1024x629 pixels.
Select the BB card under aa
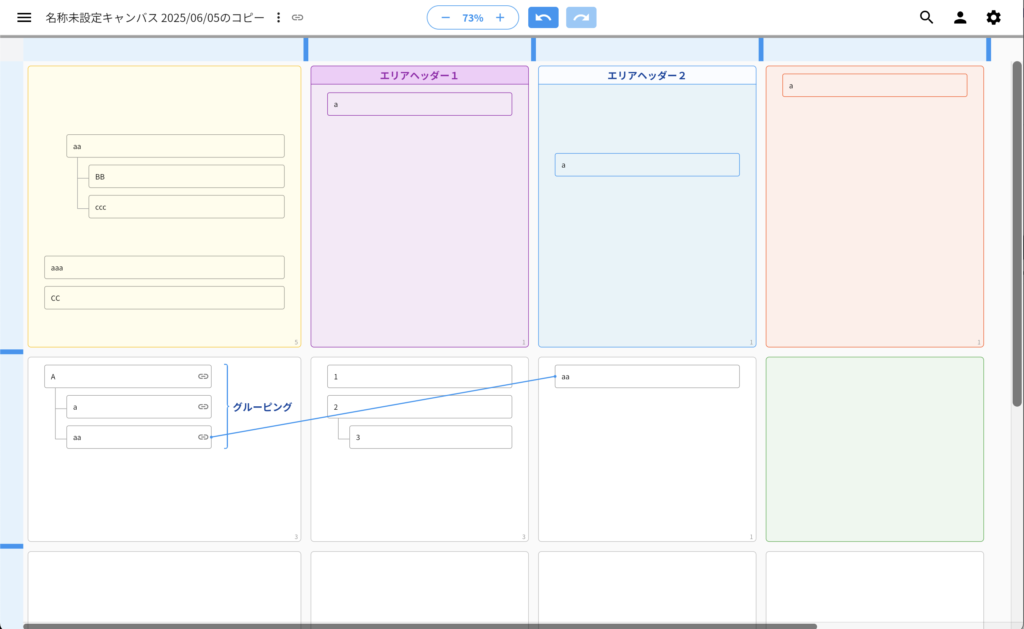pos(186,177)
